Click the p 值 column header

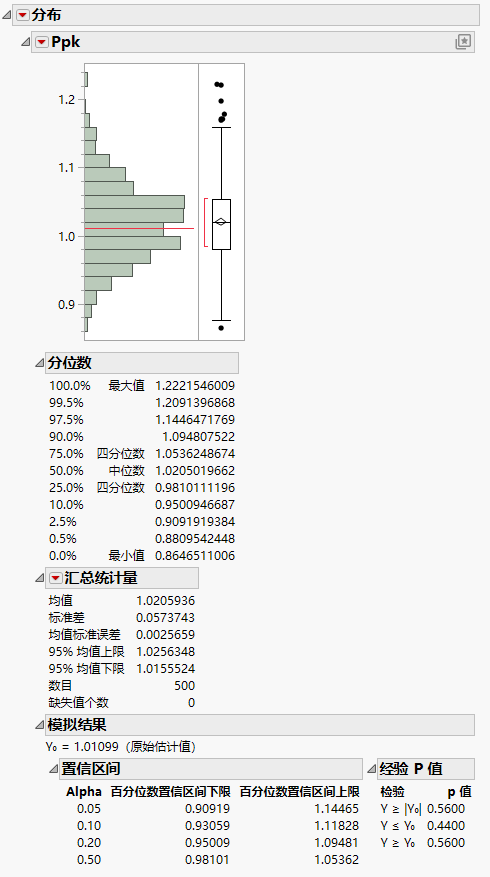(x=459, y=791)
